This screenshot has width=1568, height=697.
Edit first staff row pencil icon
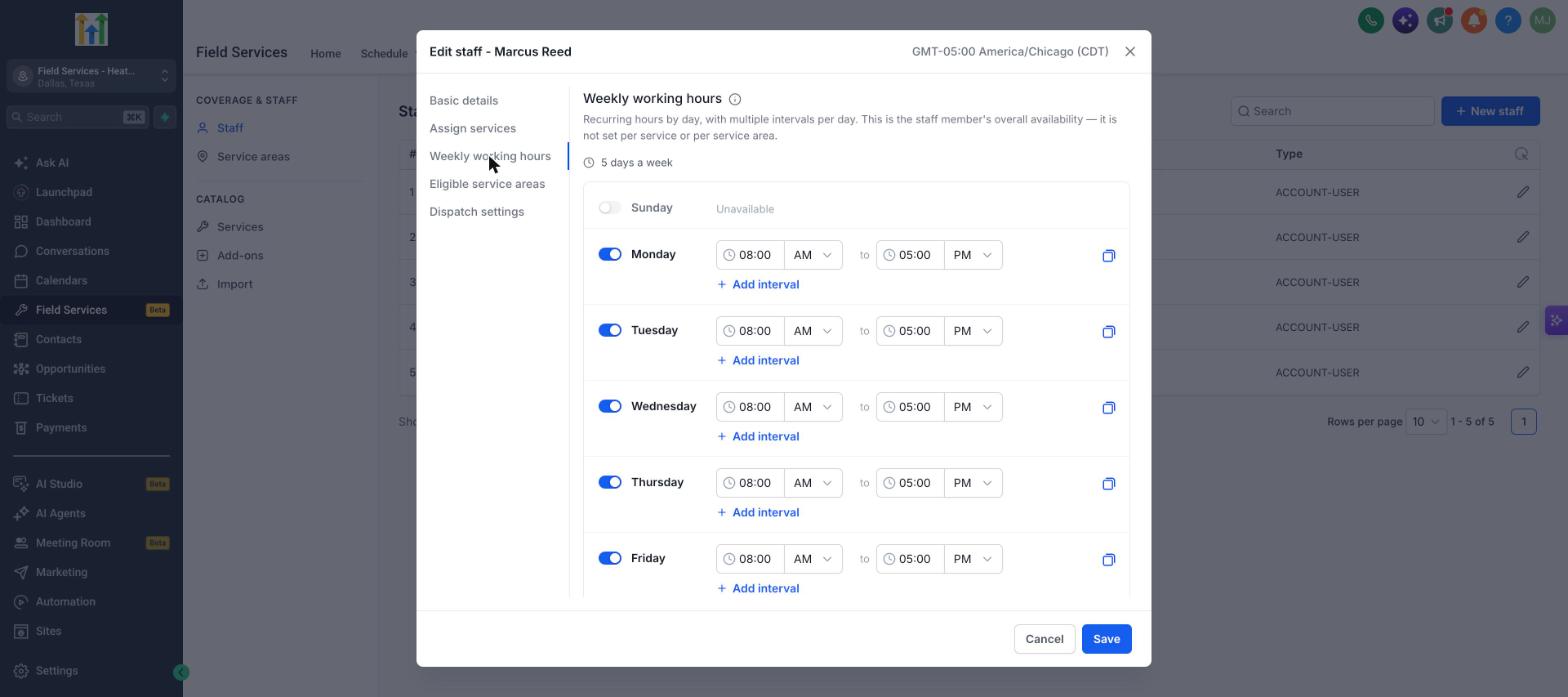coord(1523,192)
